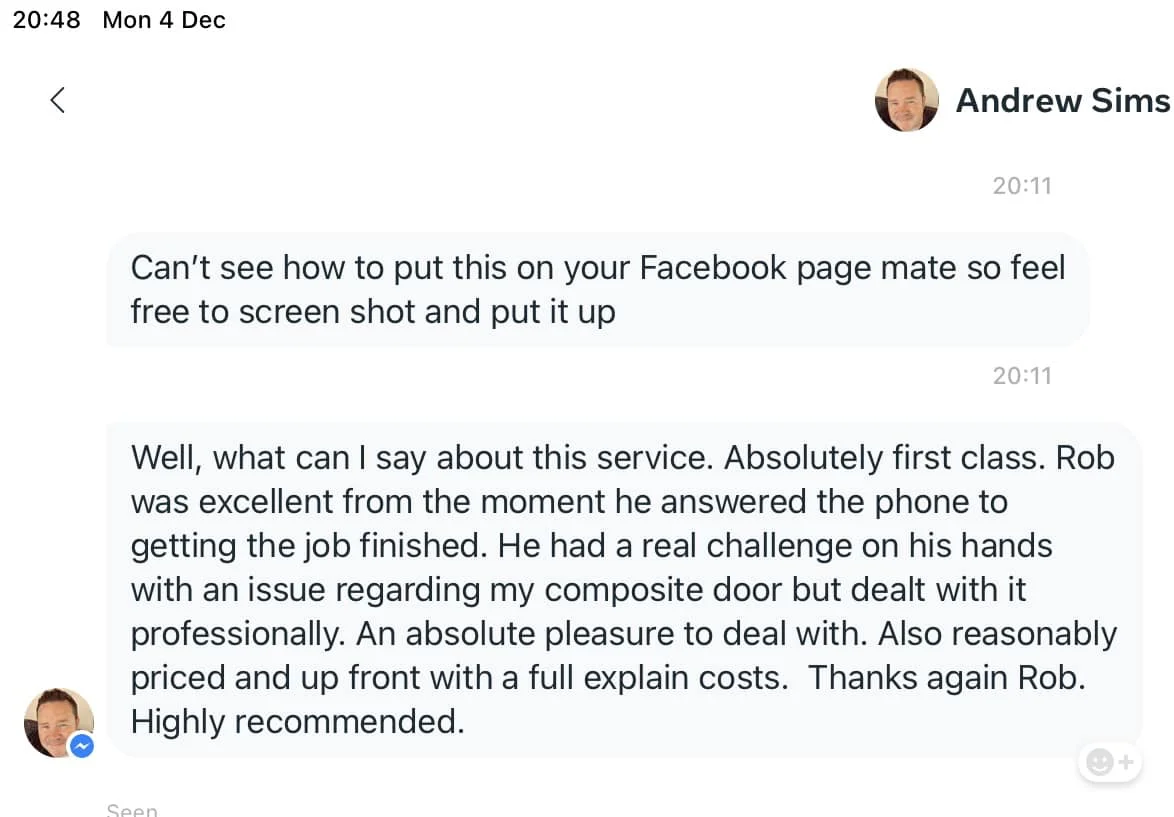Tap the sender's circular avatar beside the review
Screen dimensions: 1174x817
coord(58,721)
